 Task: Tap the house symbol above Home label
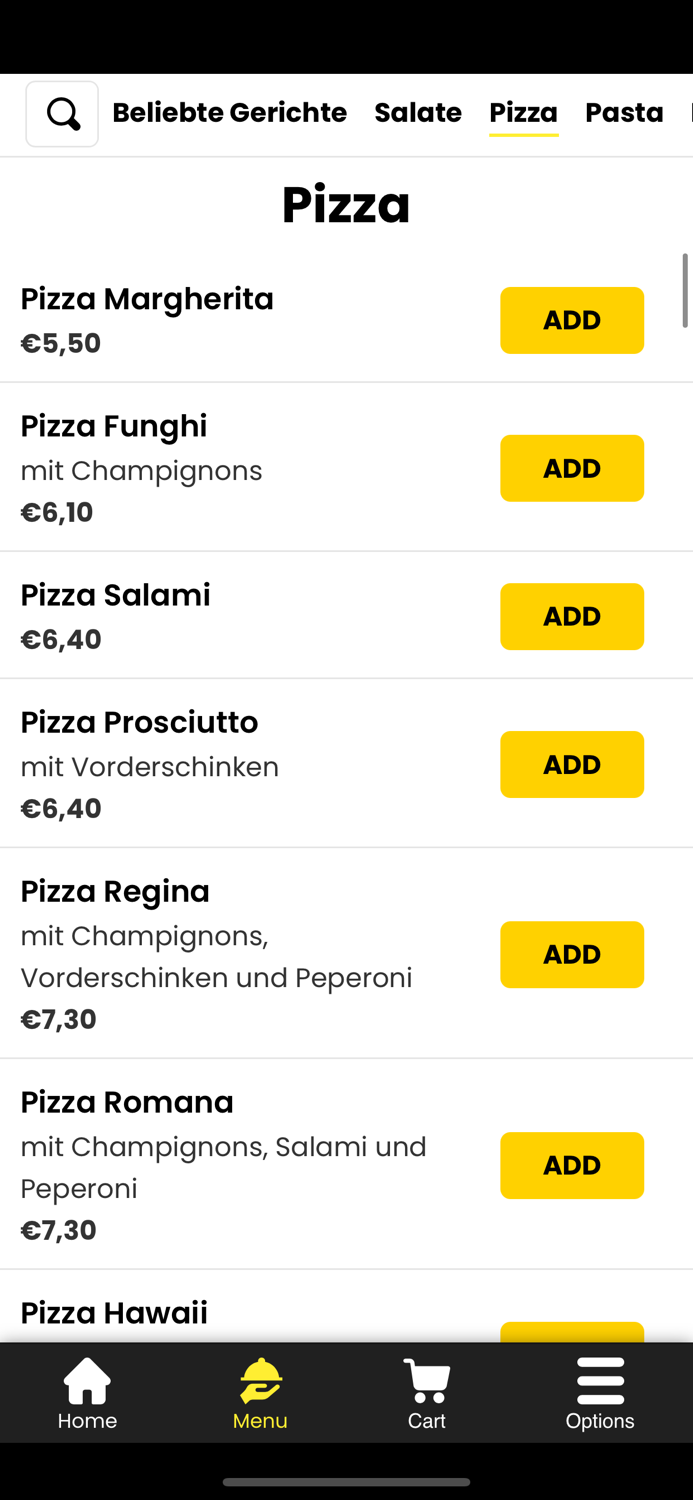click(87, 1378)
